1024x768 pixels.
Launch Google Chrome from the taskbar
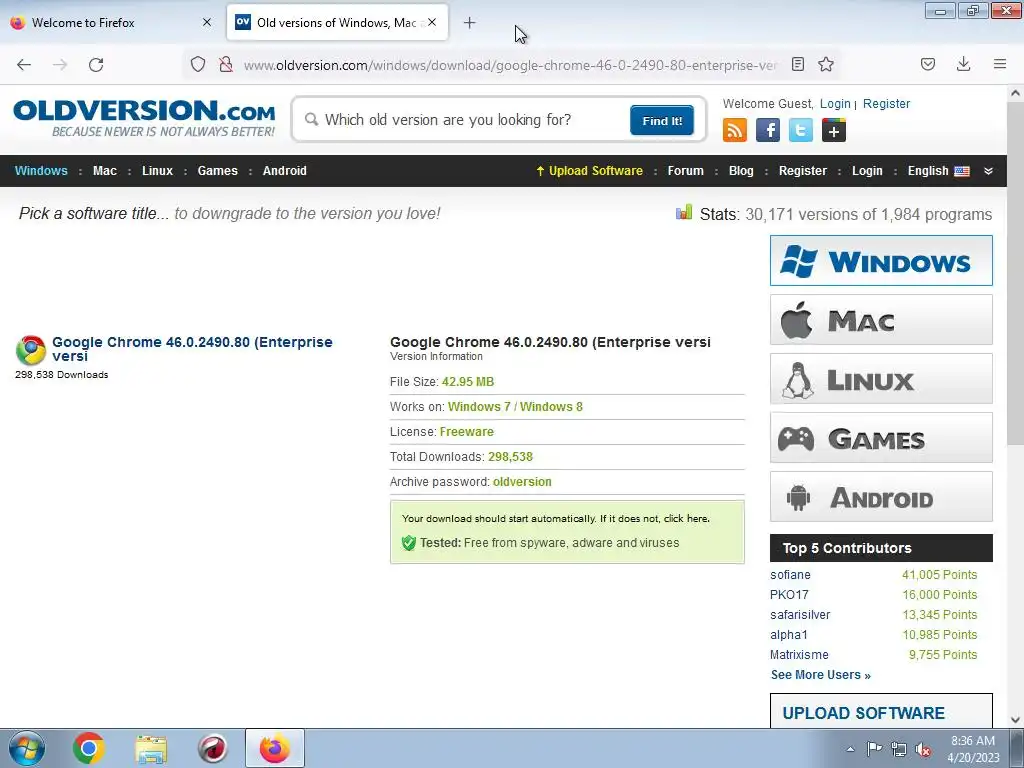tap(89, 748)
